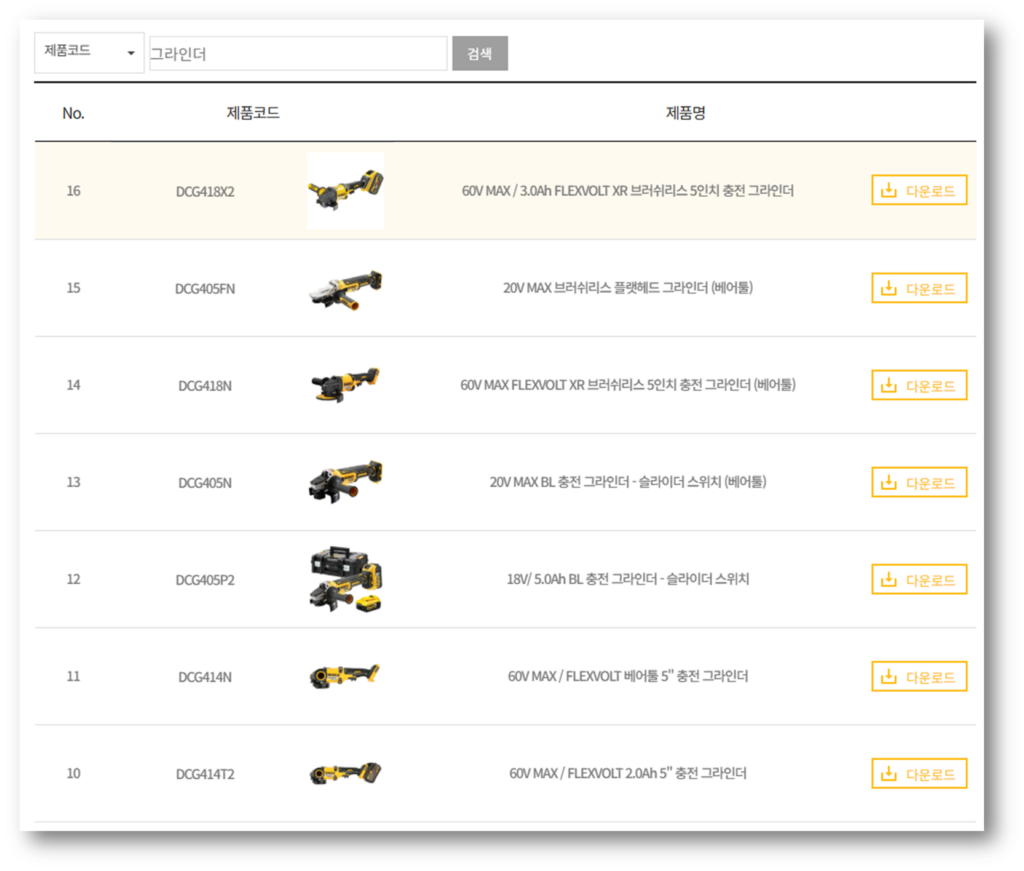1024x871 pixels.
Task: Click the 제품명 column header
Action: (685, 112)
